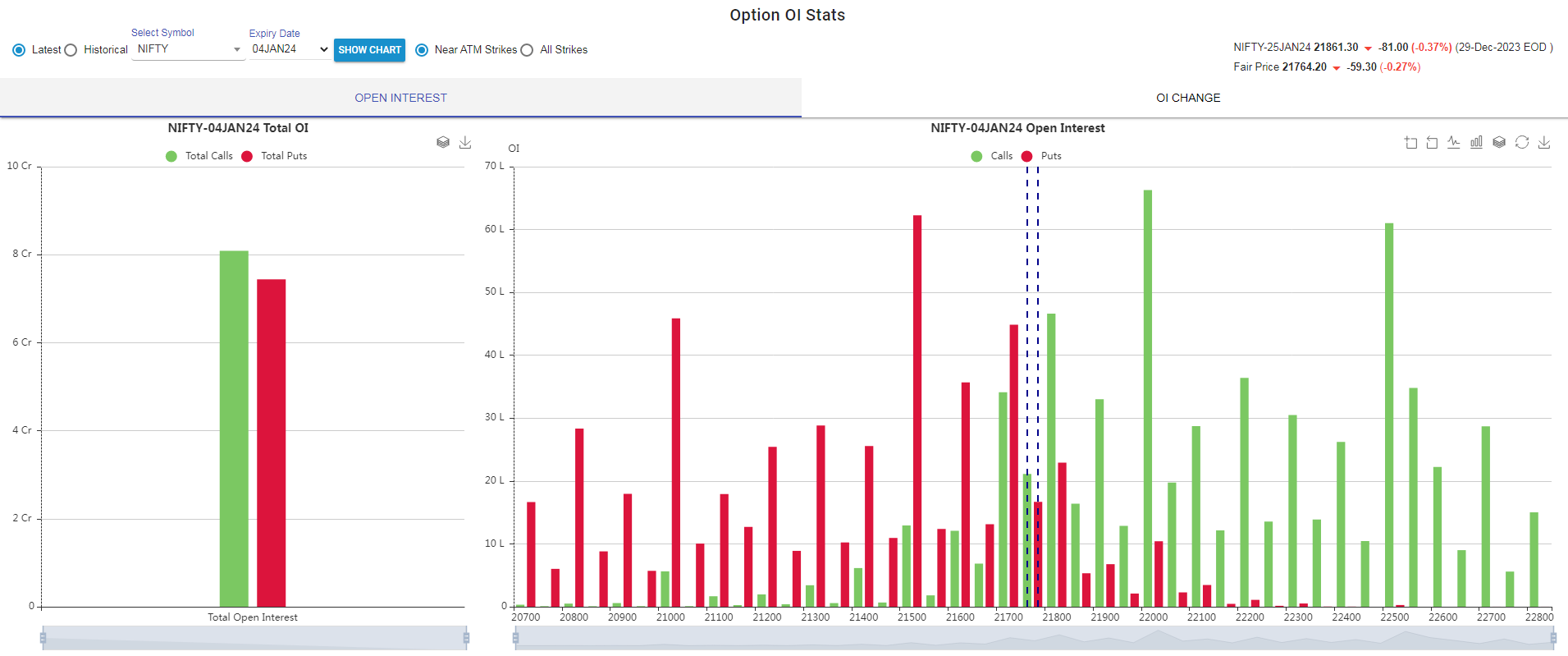Download the Total OI chart as image
Screen dimensions: 1568x656
465,143
